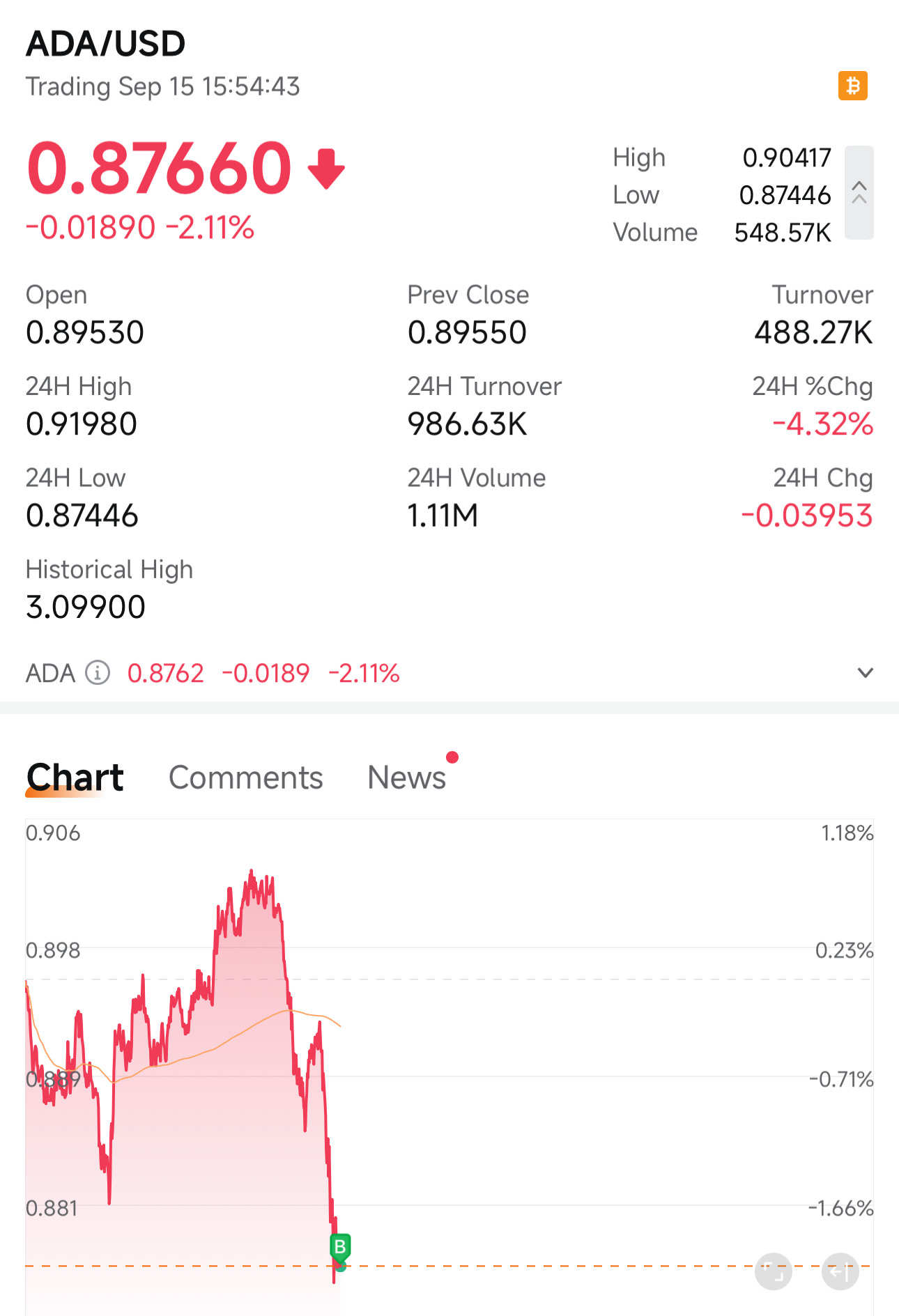Tap the info icon next to ADA
Viewport: 899px width, 1316px height.
98,673
